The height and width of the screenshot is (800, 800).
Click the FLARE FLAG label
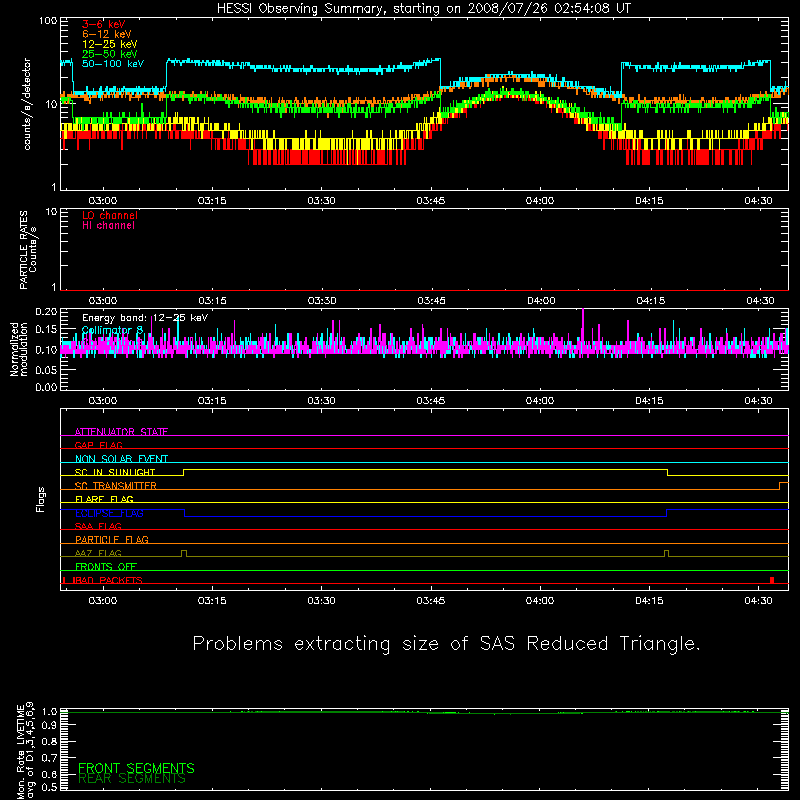point(104,499)
